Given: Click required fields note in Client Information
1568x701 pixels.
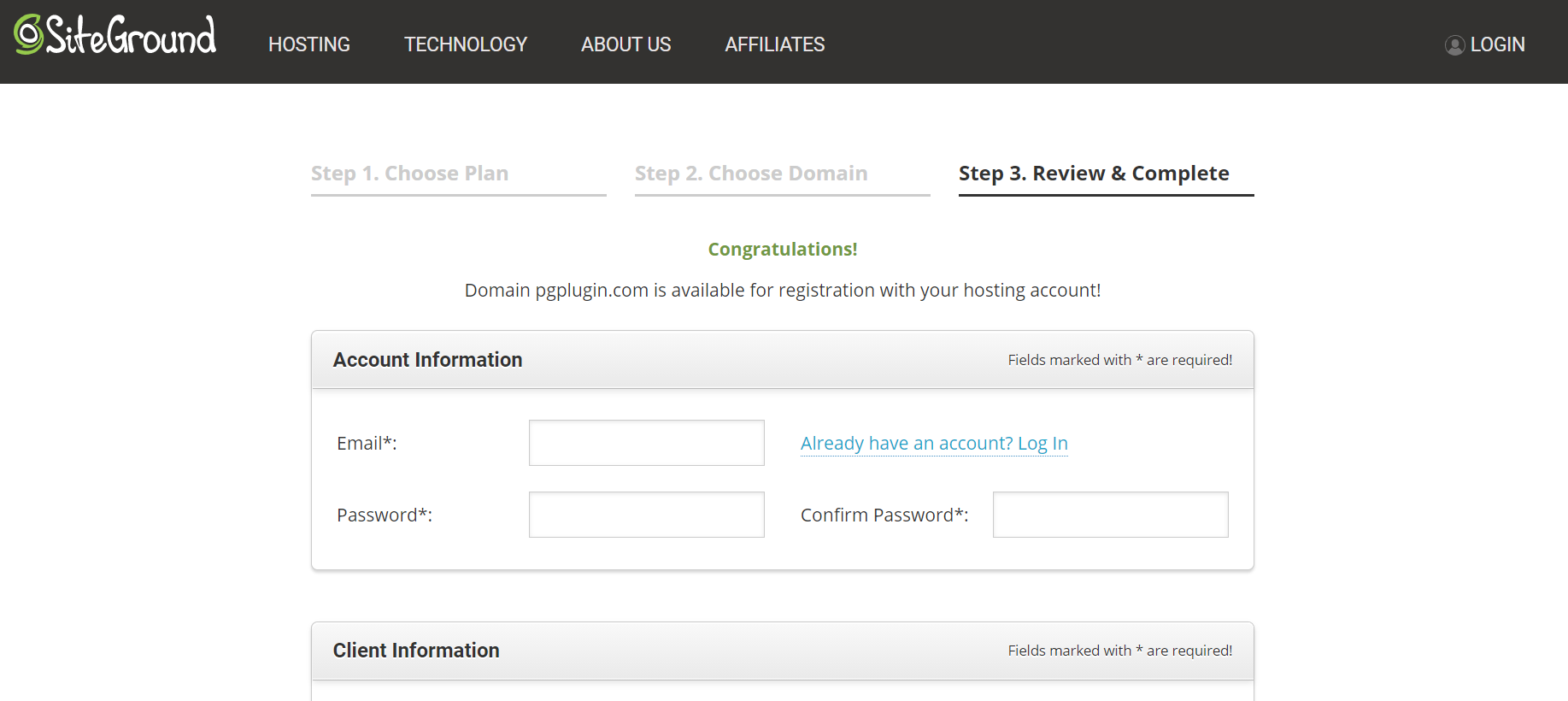Looking at the screenshot, I should pyautogui.click(x=1120, y=651).
